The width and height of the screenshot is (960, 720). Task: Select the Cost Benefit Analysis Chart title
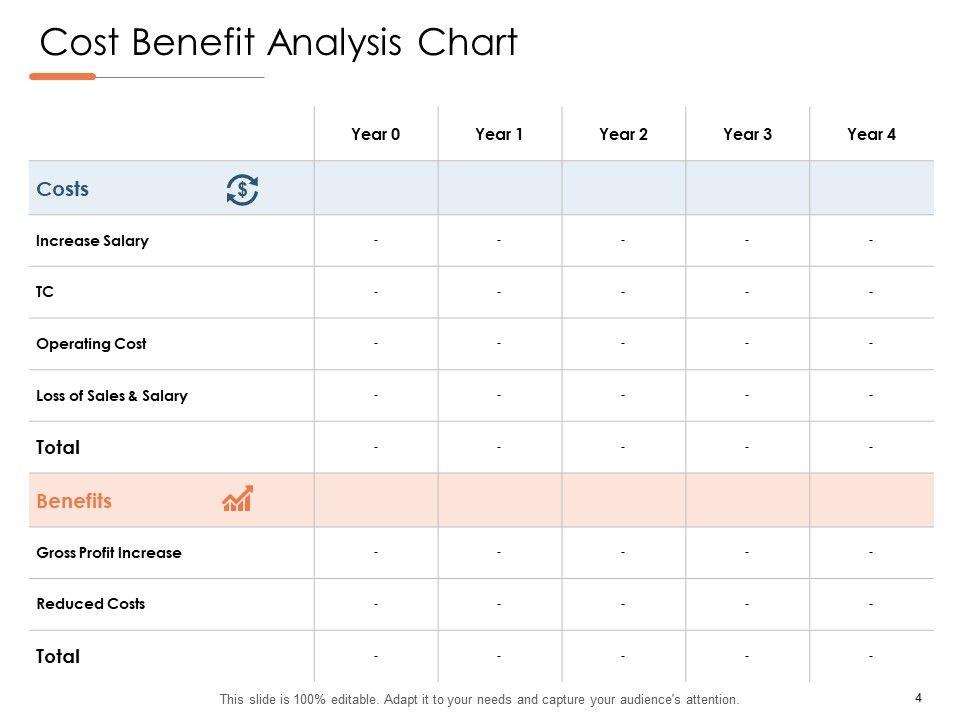click(x=278, y=43)
